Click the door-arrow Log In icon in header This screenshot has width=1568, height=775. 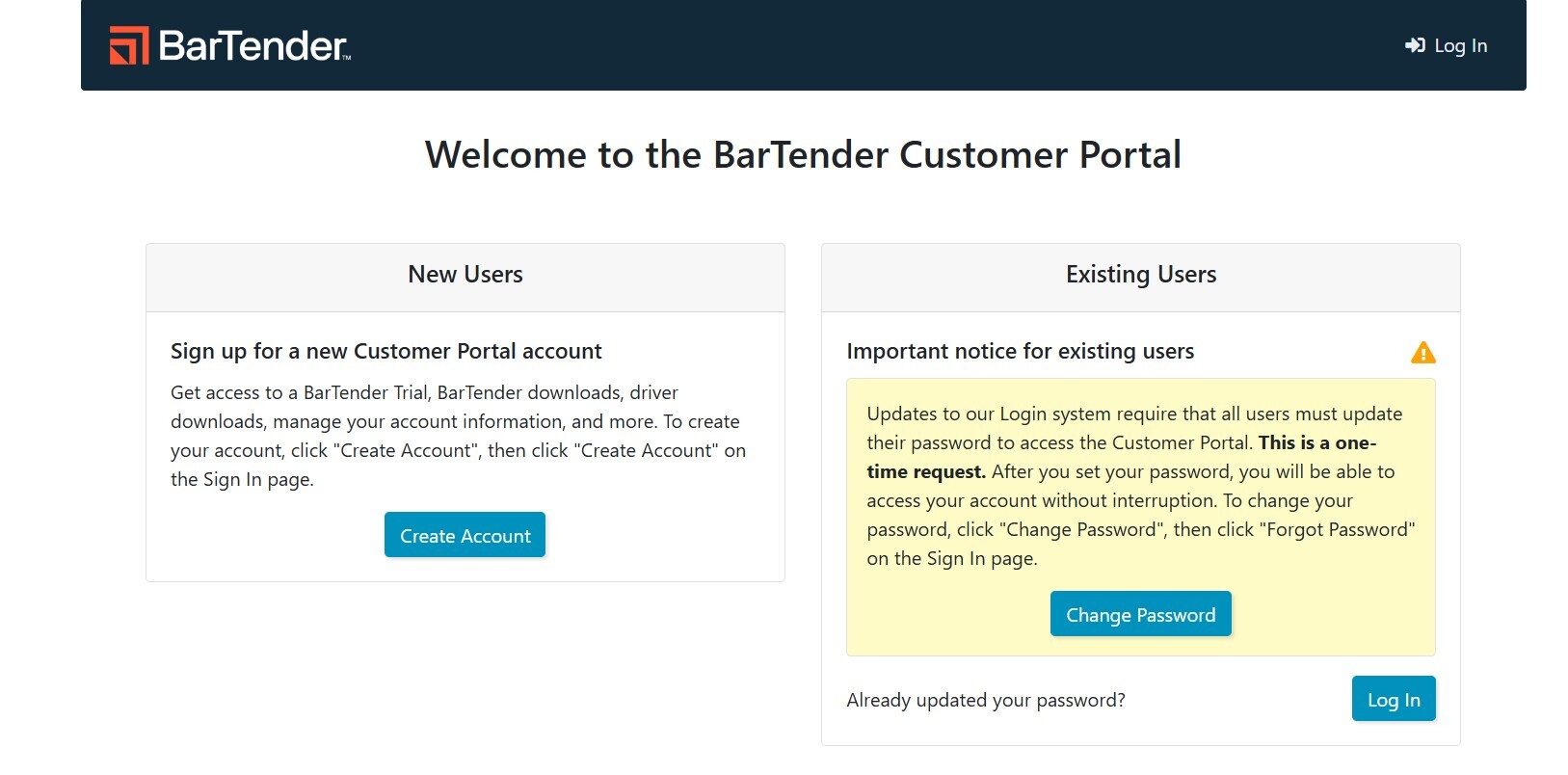[1415, 45]
